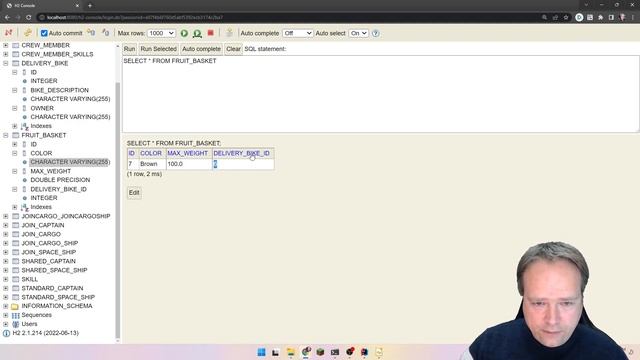Open the terminal icon on taskbar
This screenshot has height=360, width=640.
click(335, 352)
